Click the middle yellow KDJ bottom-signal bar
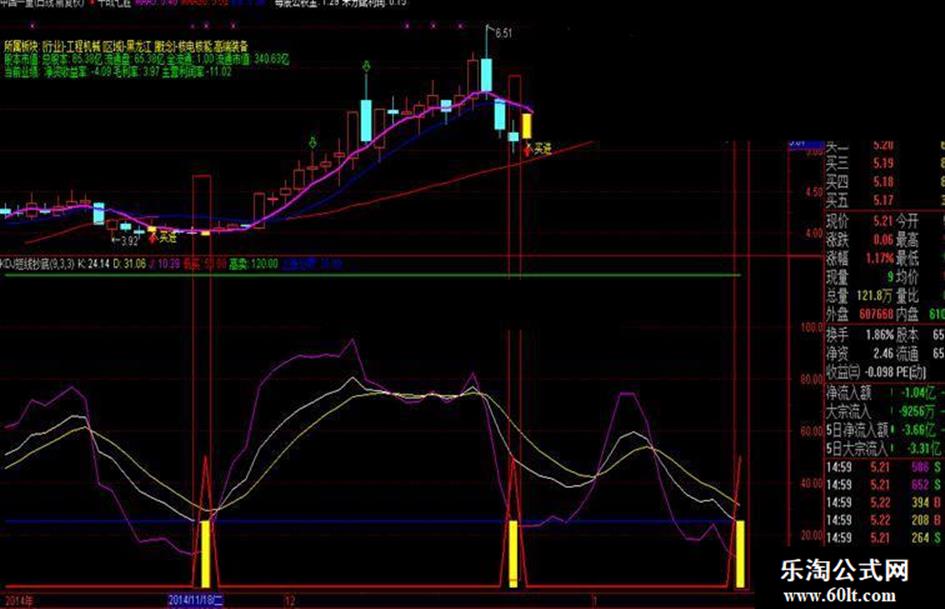 513,554
